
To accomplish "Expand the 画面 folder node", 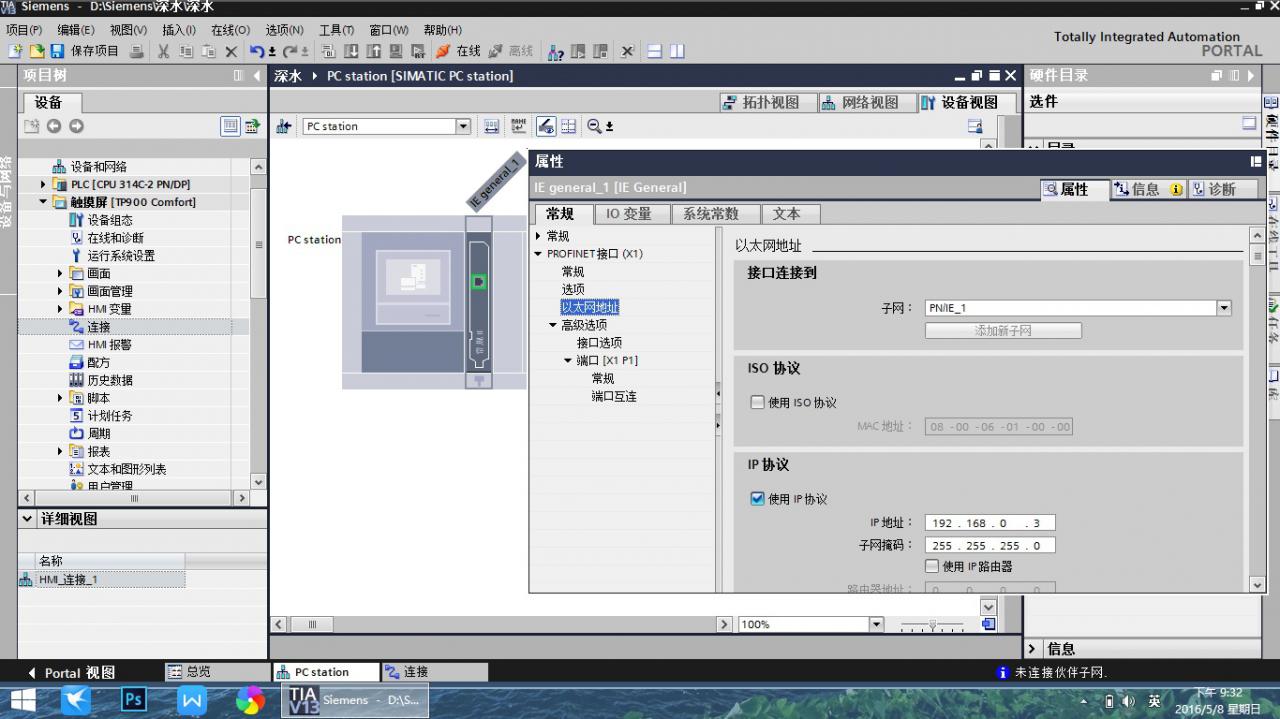I will tap(60, 273).
